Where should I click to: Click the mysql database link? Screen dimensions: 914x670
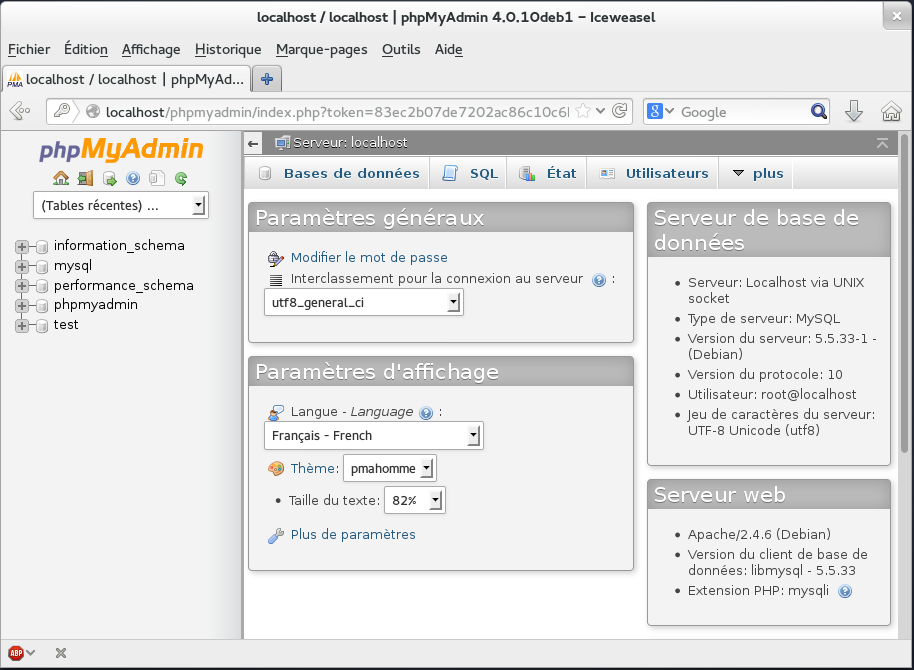coord(73,266)
